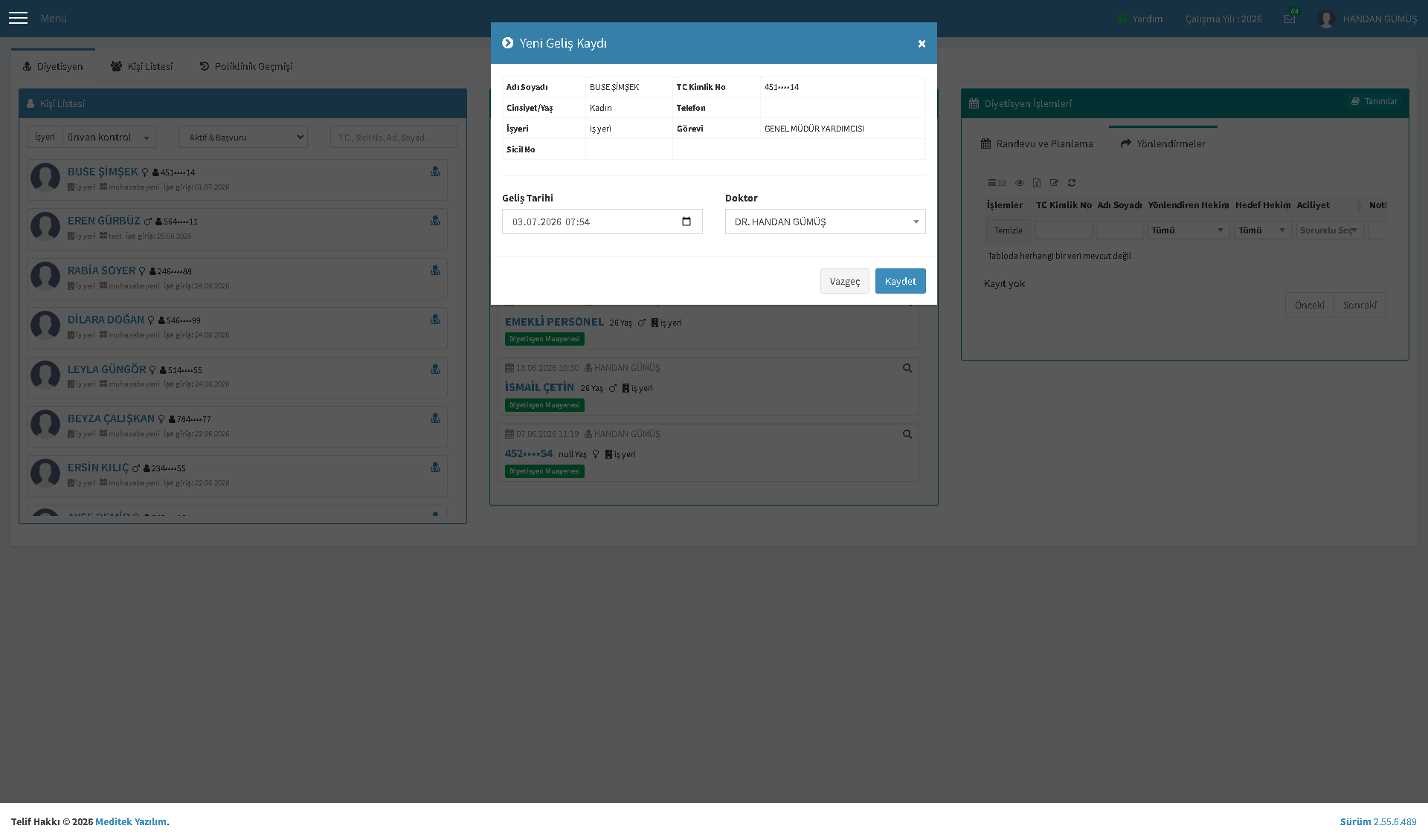Switch to the Kişi Listesi tab
Image resolution: width=1428 pixels, height=840 pixels.
point(141,66)
